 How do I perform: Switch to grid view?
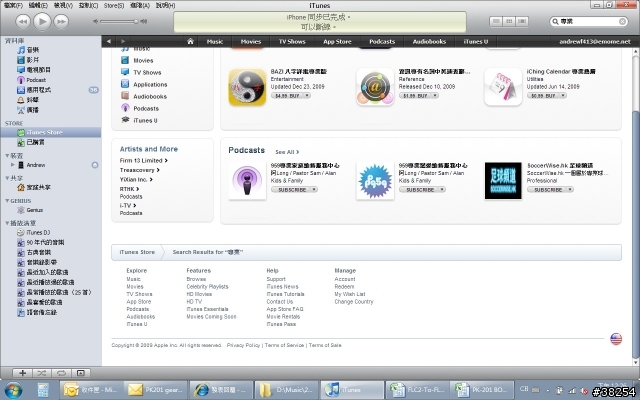pyautogui.click(x=509, y=21)
